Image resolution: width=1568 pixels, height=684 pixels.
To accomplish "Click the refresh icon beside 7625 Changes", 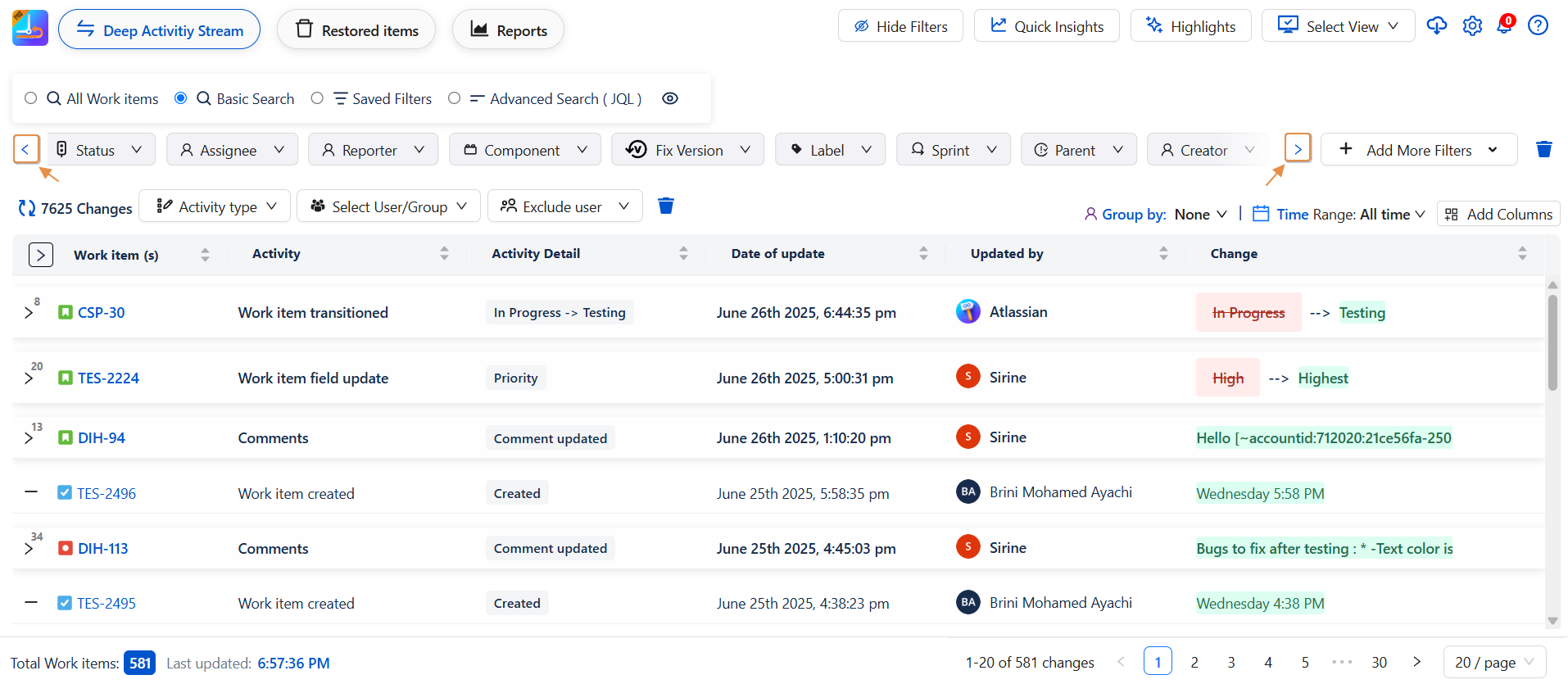I will click(x=26, y=209).
